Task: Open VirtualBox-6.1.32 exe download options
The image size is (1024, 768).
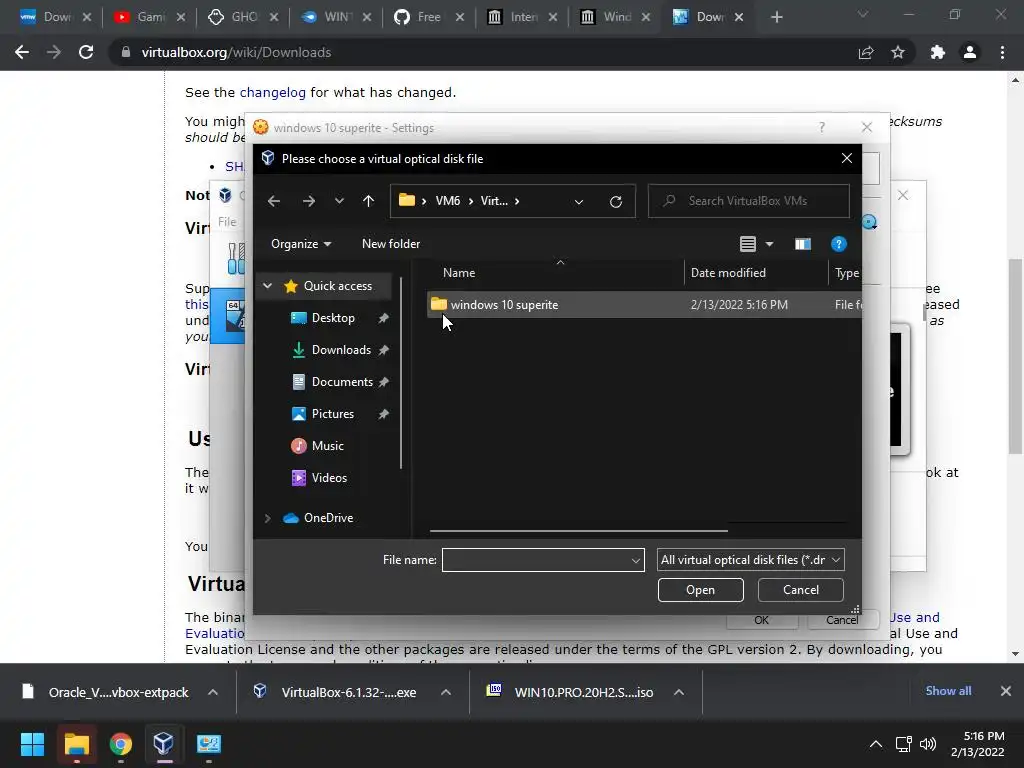Action: tap(446, 692)
